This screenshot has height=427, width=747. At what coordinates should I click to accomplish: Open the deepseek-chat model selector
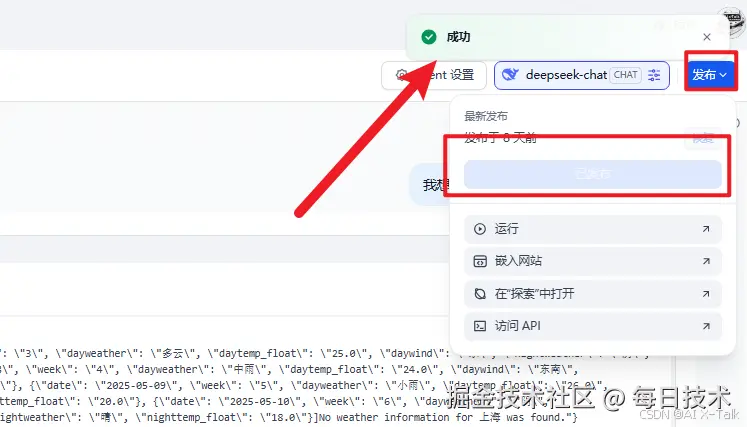tap(582, 75)
